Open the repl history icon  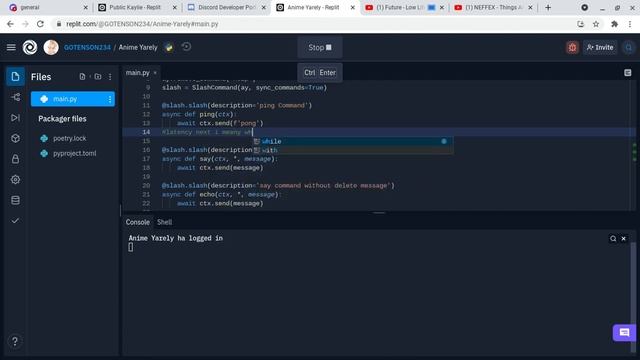coord(186,47)
